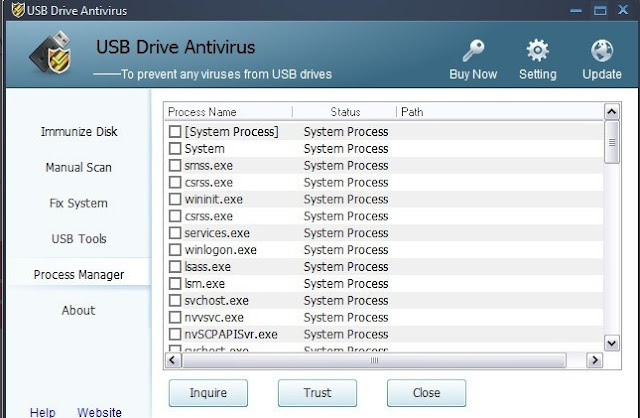640x418 pixels.
Task: Click the Inquire button
Action: click(208, 393)
